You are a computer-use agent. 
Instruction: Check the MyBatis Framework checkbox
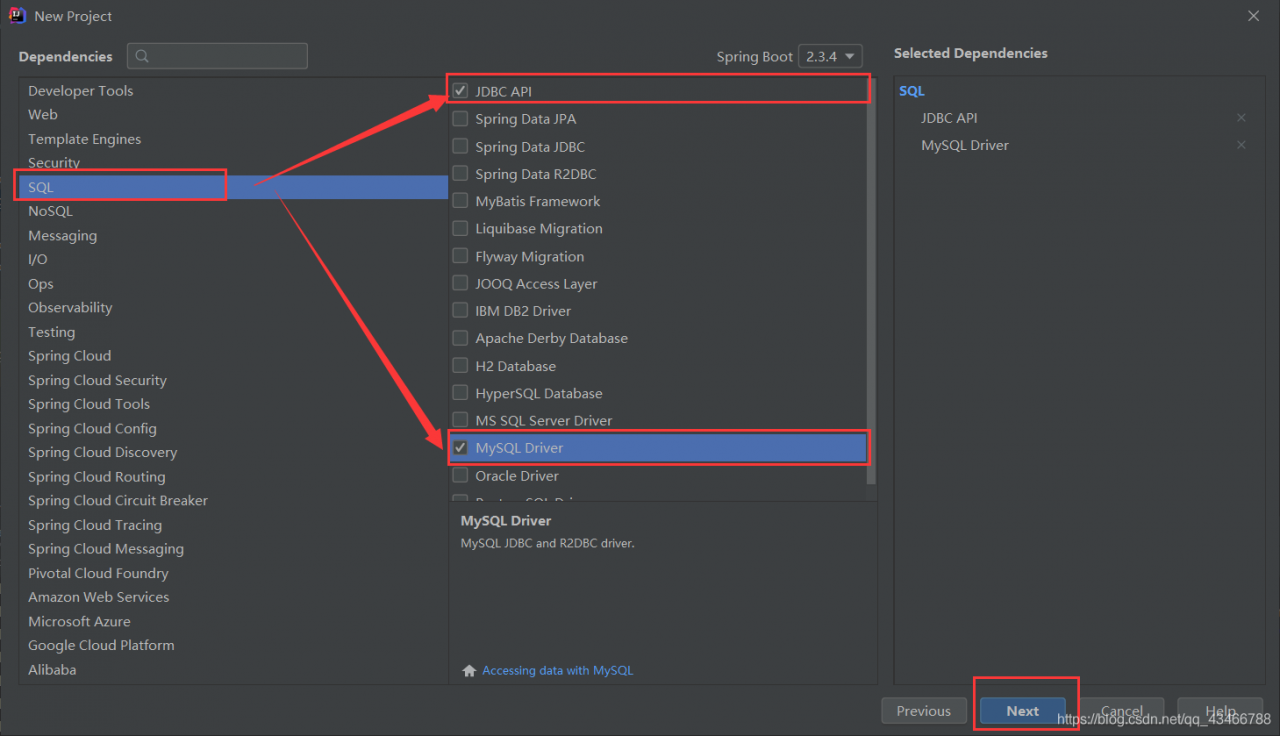460,201
